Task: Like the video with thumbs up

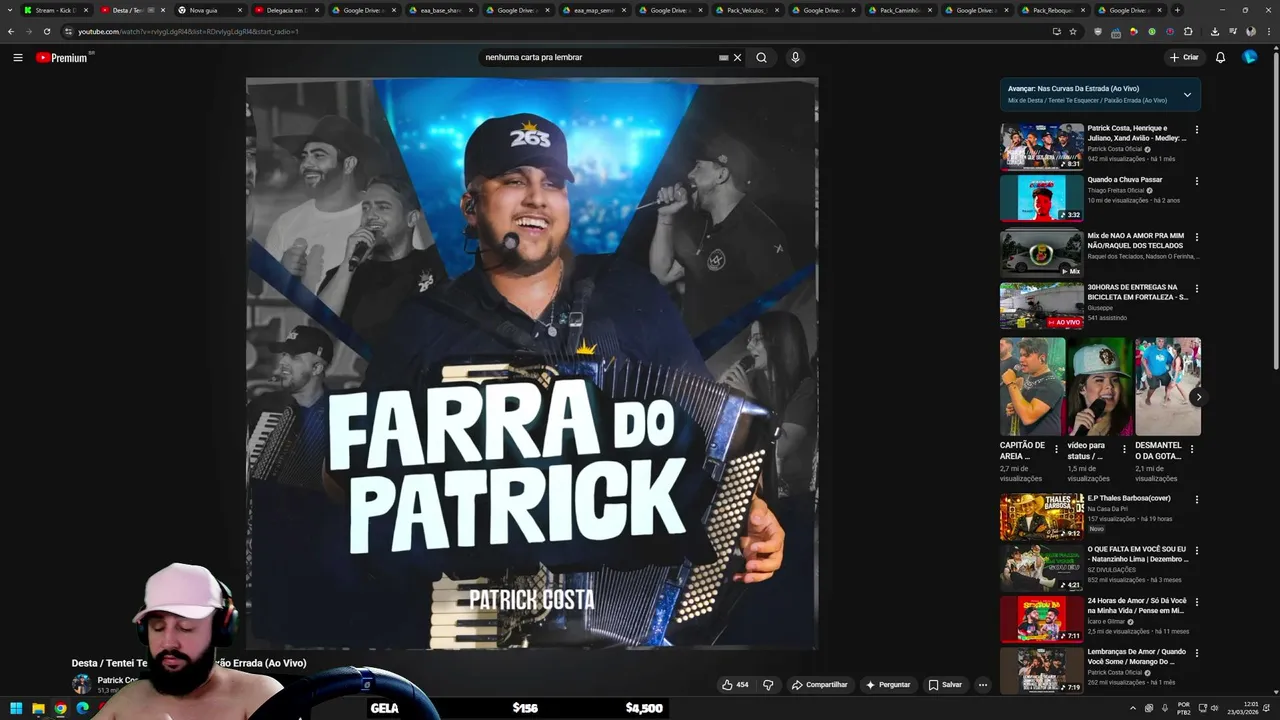Action: coord(735,685)
